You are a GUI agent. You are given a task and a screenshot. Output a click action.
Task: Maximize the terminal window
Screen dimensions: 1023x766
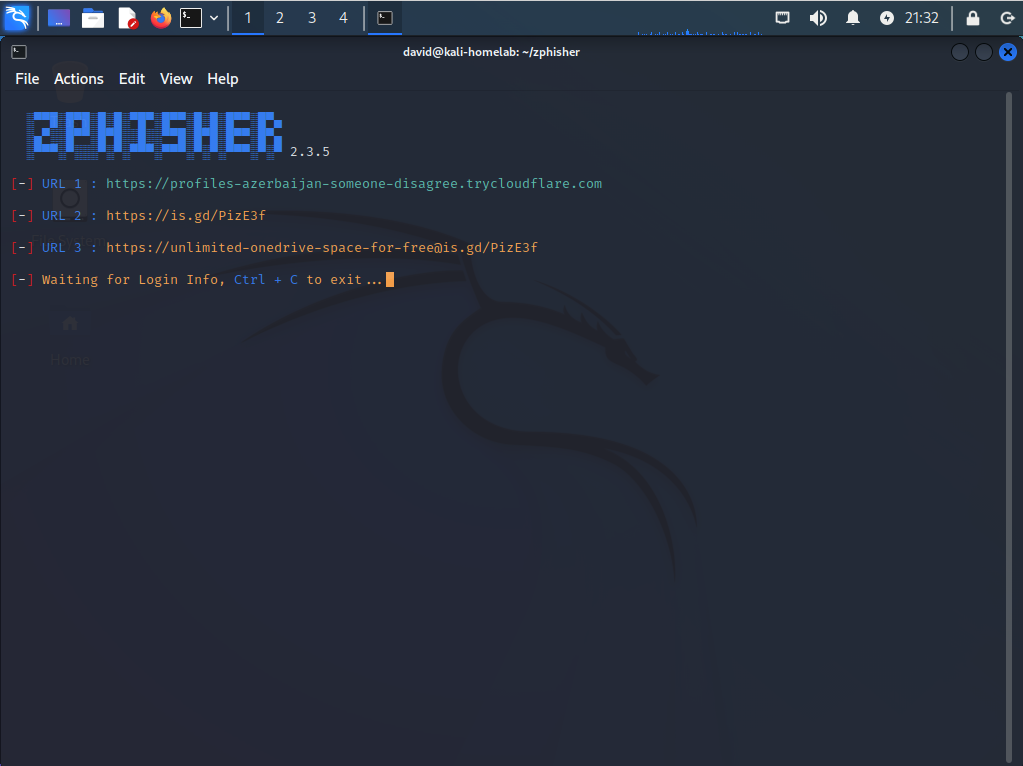point(984,52)
